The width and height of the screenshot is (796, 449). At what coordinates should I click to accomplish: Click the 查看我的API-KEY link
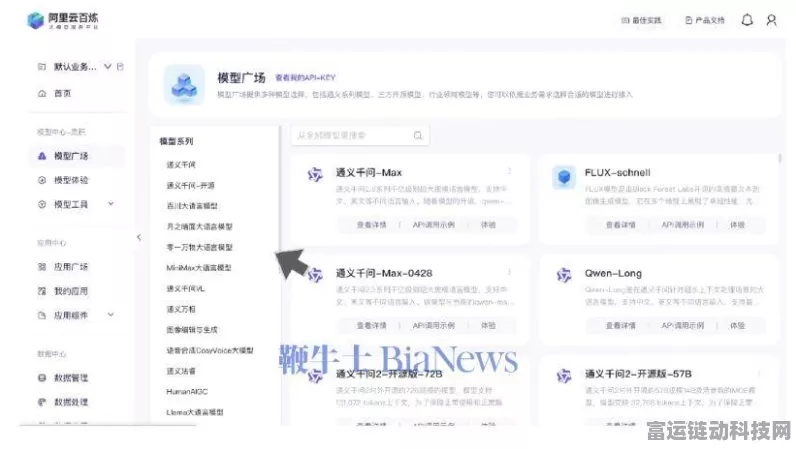(305, 78)
